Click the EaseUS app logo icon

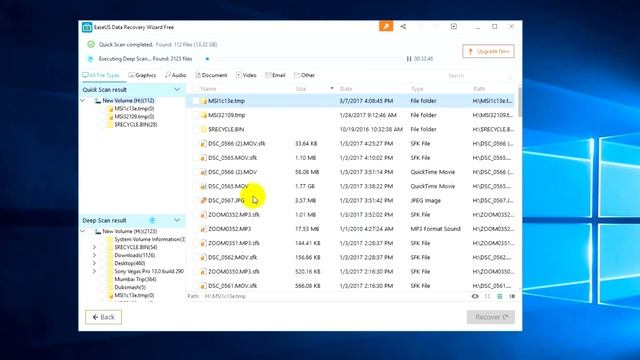pos(87,27)
